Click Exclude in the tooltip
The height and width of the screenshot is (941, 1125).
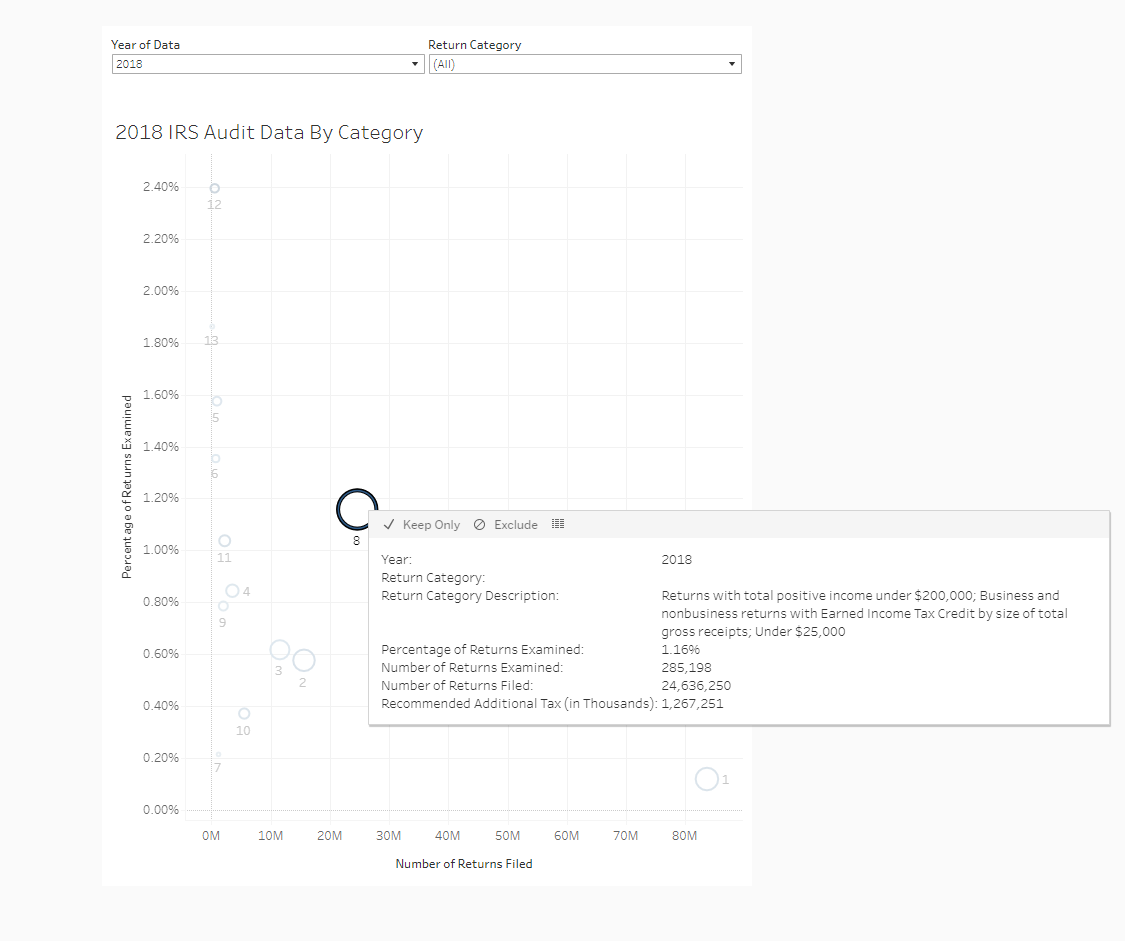coord(506,524)
